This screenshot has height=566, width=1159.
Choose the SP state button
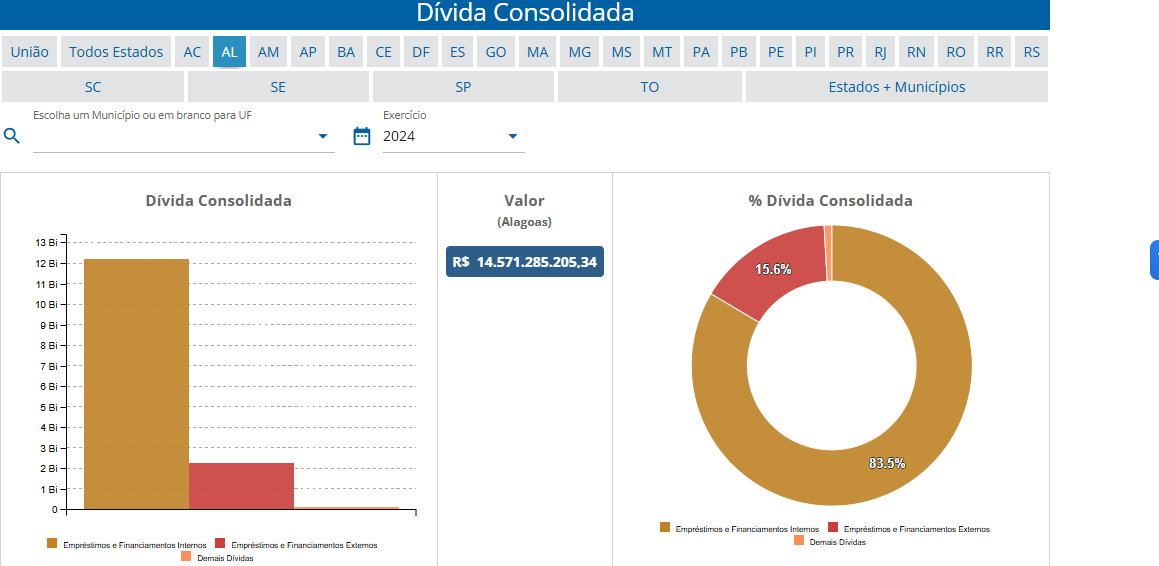pyautogui.click(x=463, y=87)
